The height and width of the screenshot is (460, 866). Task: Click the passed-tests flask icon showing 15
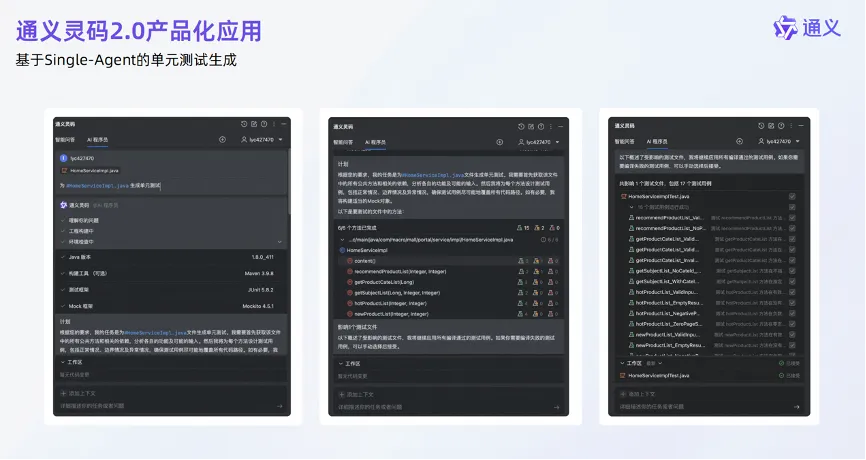pos(519,228)
